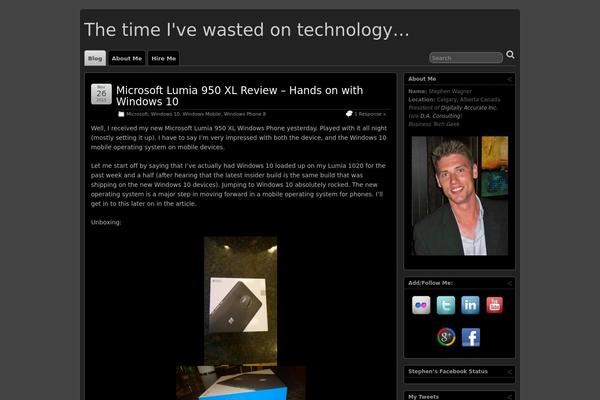Open the Twitter profile icon
Image resolution: width=600 pixels, height=400 pixels.
pos(446,305)
